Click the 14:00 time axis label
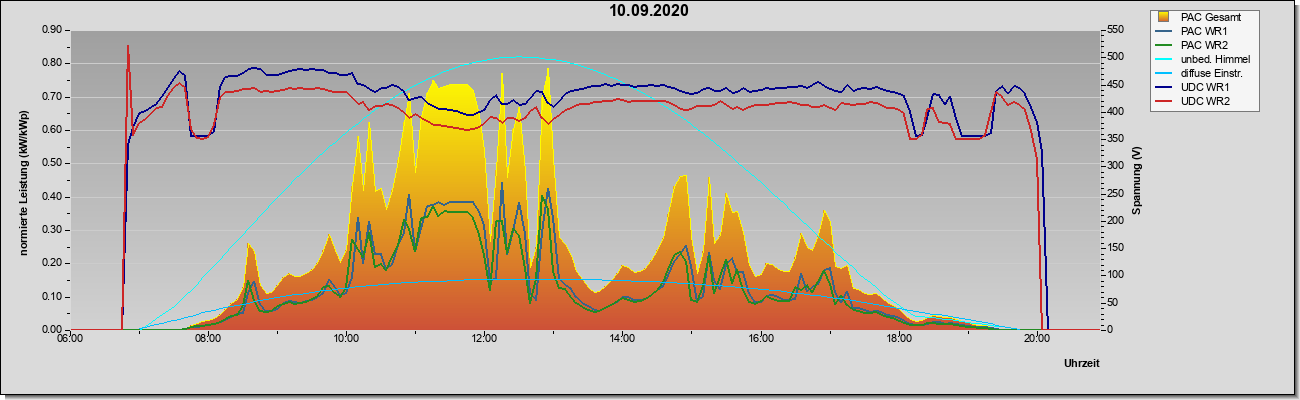This screenshot has height=400, width=1300. point(622,338)
